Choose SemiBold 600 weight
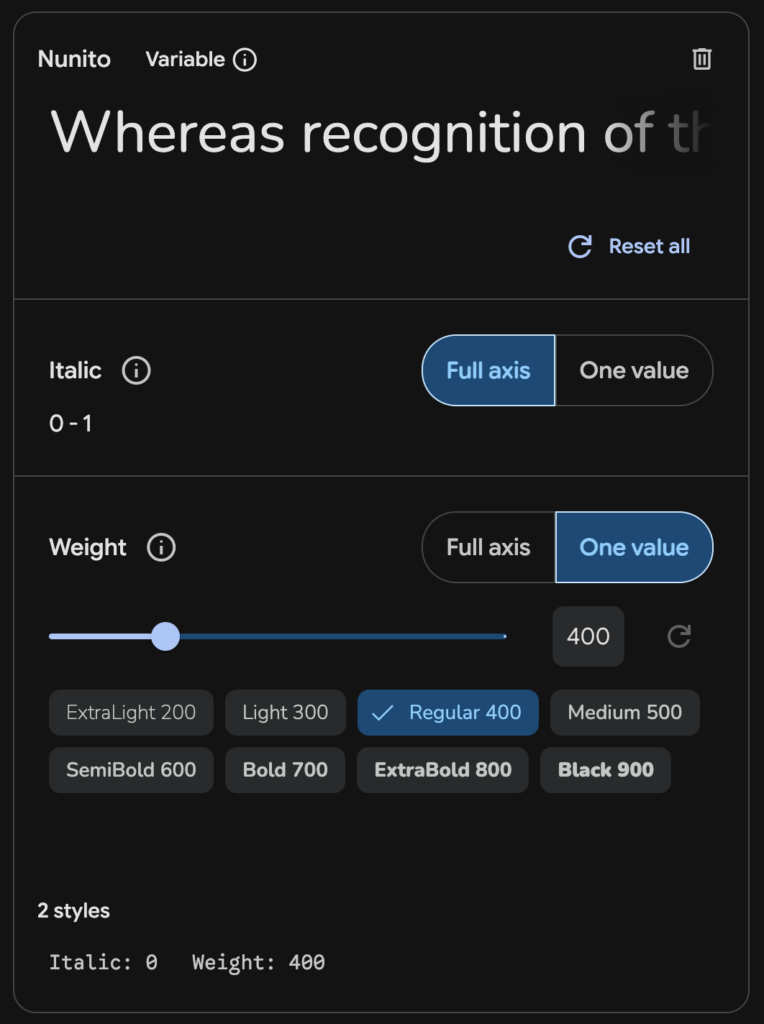The width and height of the screenshot is (764, 1024). (x=130, y=770)
